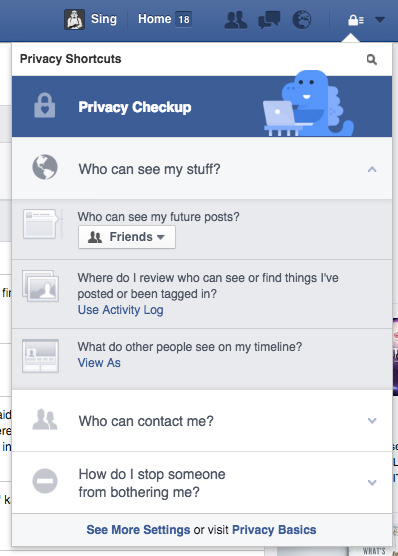Click the search magnifier in Privacy Shortcuts
Image resolution: width=398 pixels, height=556 pixels.
tap(371, 59)
